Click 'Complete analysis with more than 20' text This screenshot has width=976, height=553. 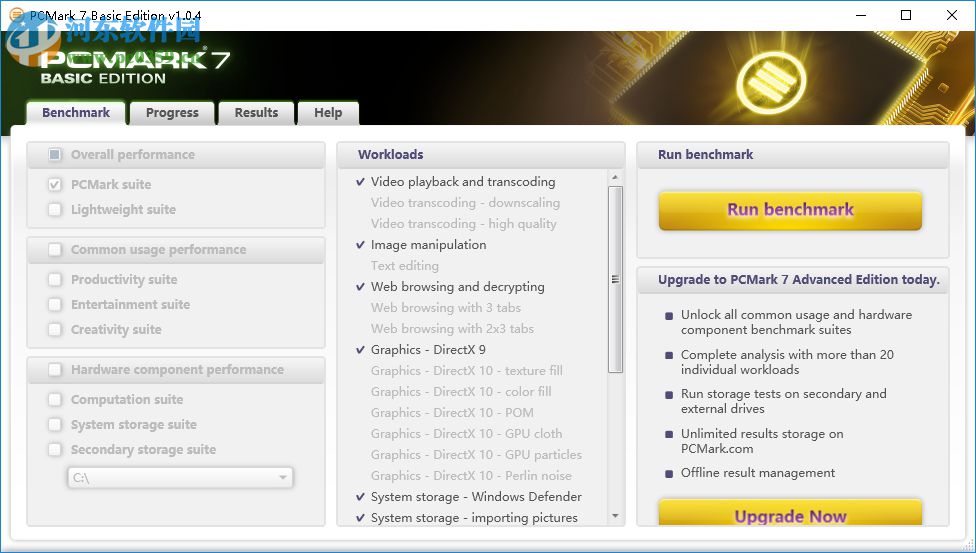(x=787, y=362)
